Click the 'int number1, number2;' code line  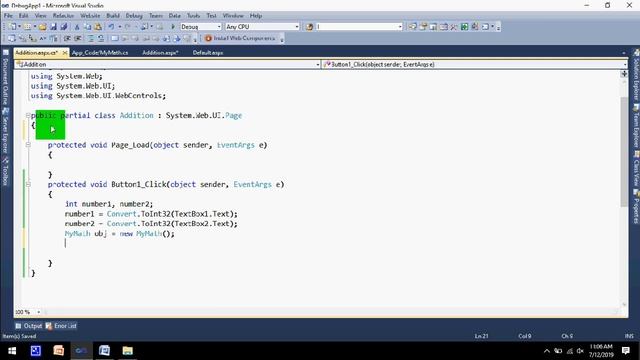(109, 204)
